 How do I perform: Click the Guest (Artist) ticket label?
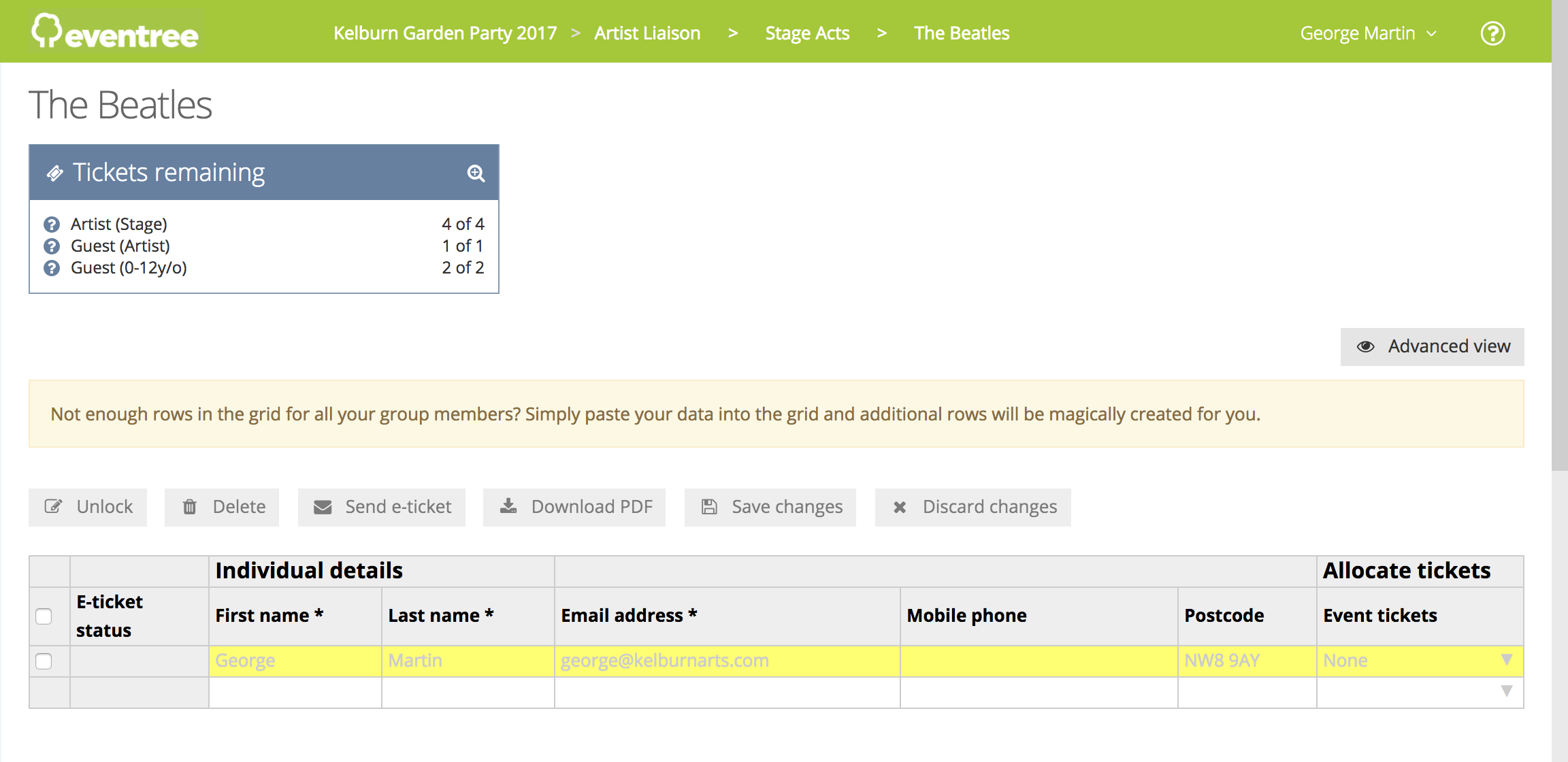[120, 246]
